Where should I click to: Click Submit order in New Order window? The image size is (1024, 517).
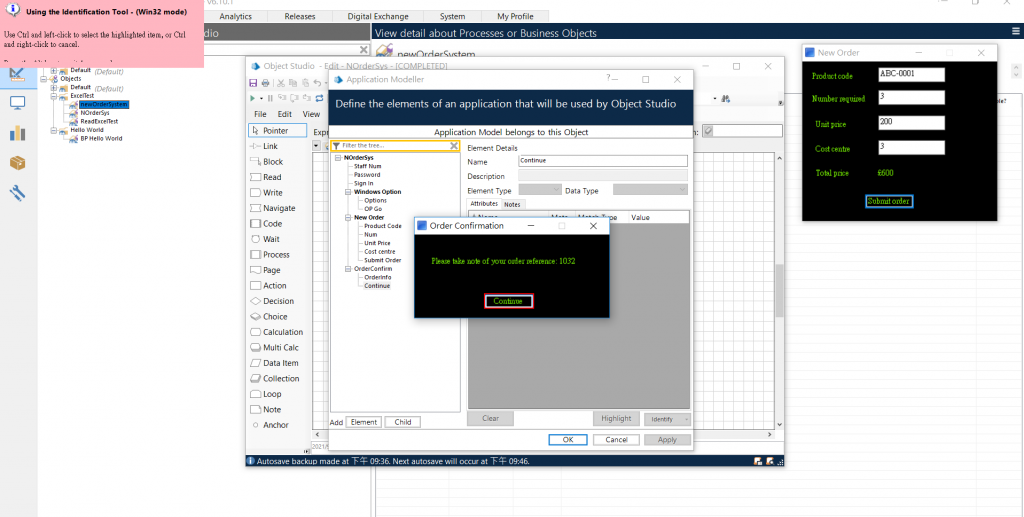pyautogui.click(x=889, y=201)
